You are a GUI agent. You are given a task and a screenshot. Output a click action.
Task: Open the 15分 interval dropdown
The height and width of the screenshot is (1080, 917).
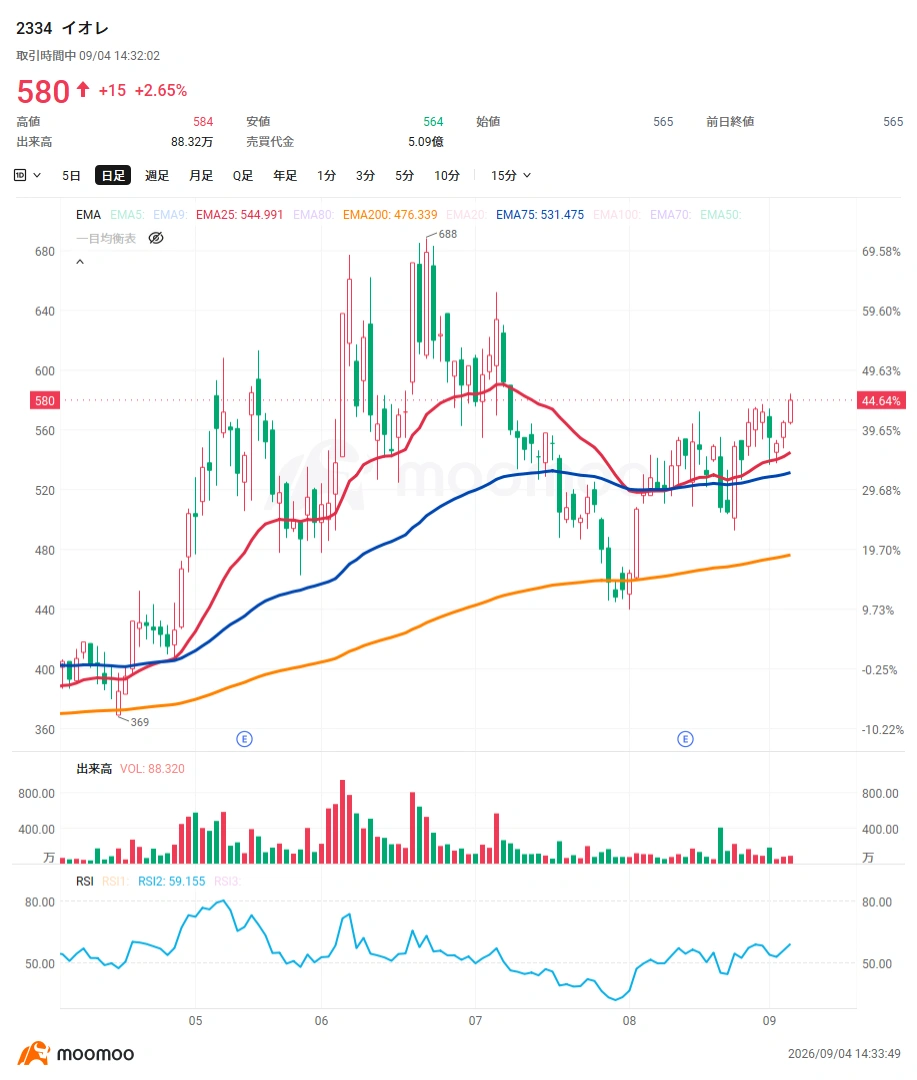point(511,176)
